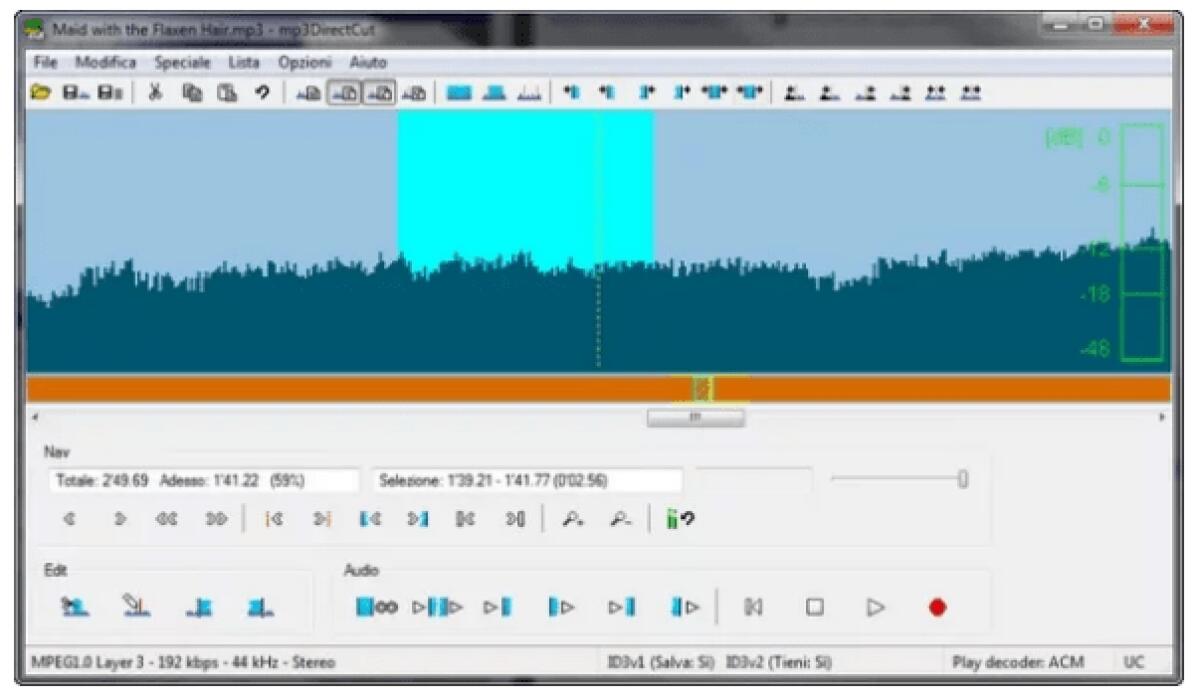
Task: Zoom out using the minus magnifier icon
Action: click(x=619, y=519)
